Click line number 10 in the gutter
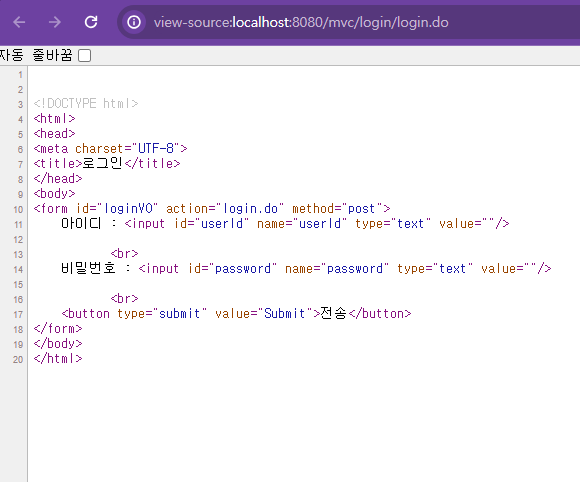This screenshot has height=482, width=580. coord(18,209)
